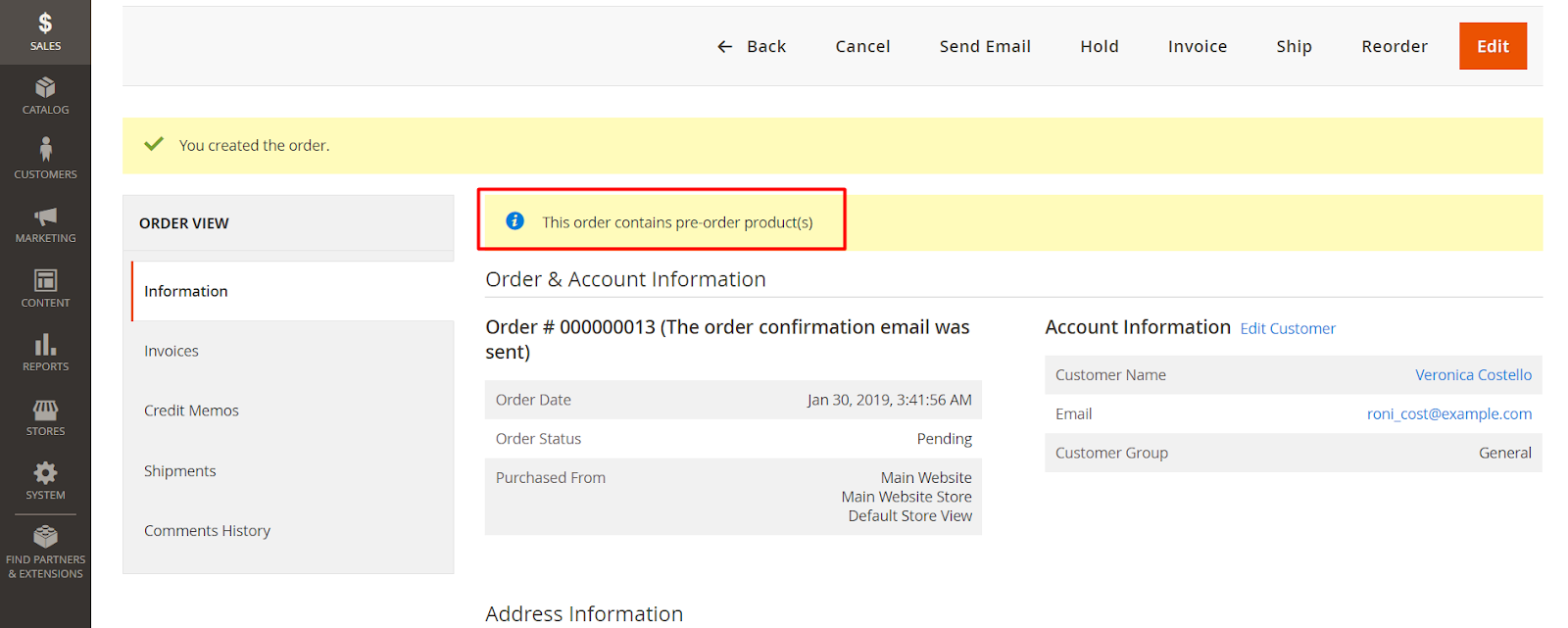Open the Customers sidebar icon

pos(45,150)
